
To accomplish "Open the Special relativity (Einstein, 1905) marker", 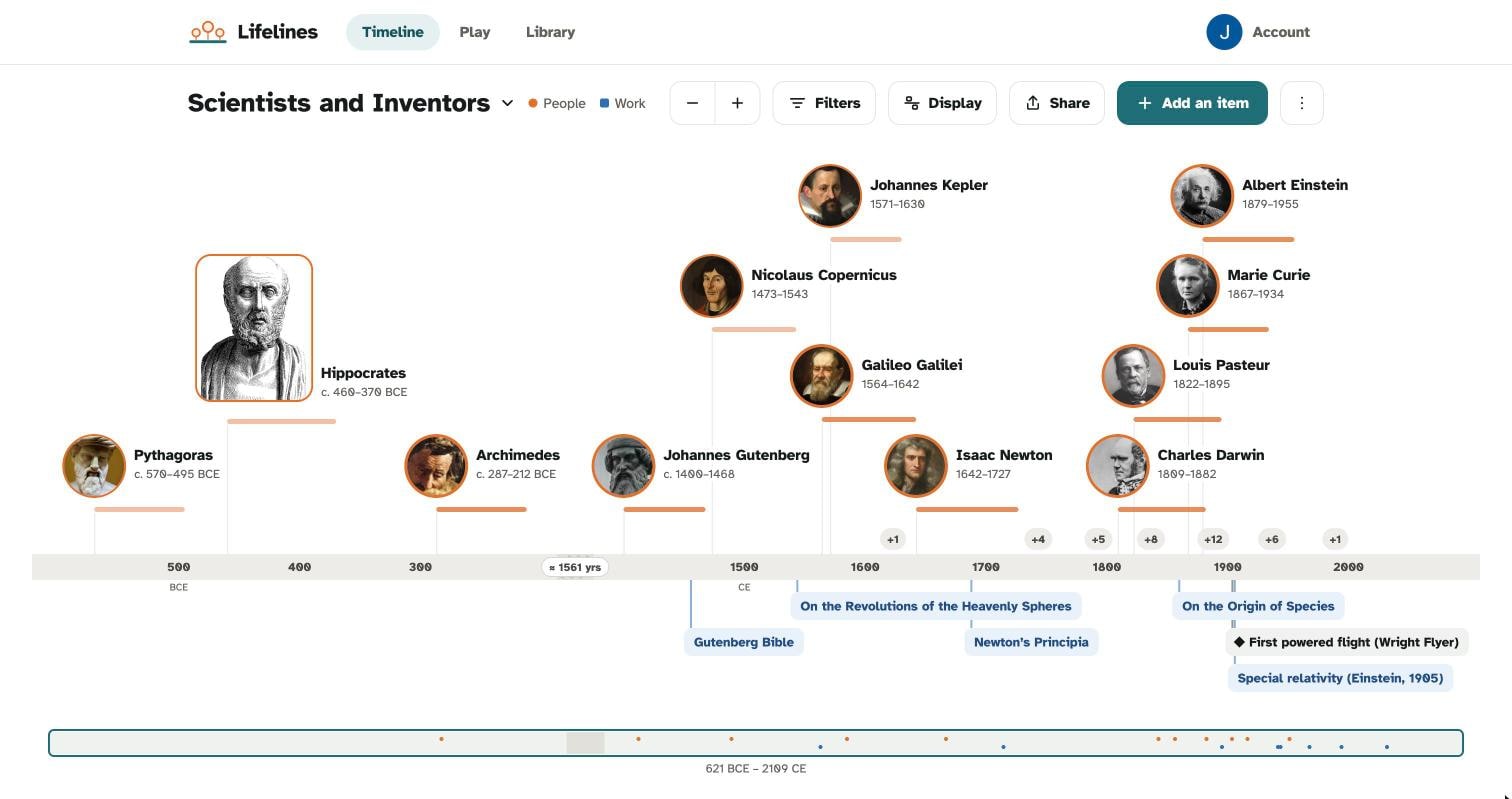I will (1340, 678).
